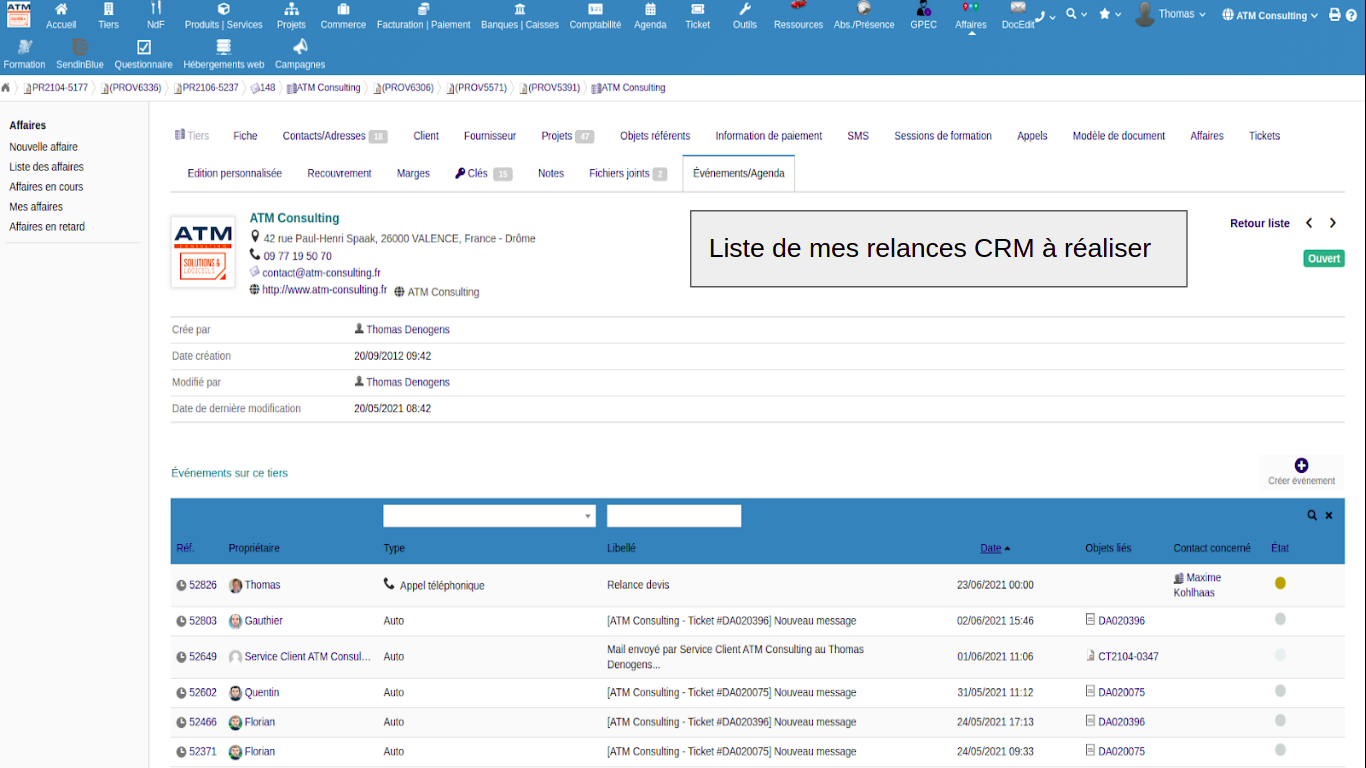Open the Ticket module icon
The image size is (1366, 768).
click(698, 9)
